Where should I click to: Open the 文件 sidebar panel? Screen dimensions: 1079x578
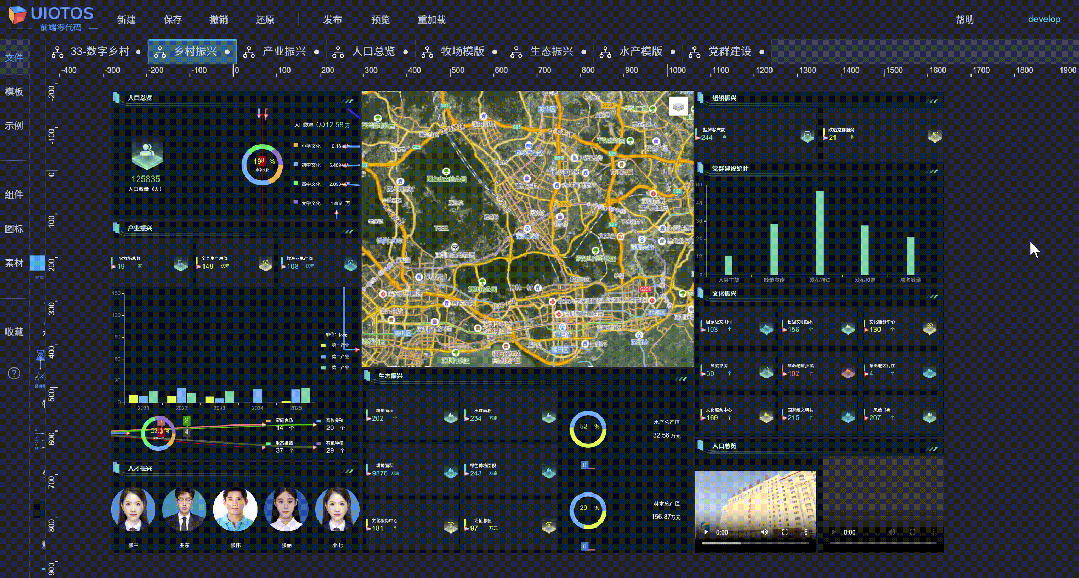[x=14, y=58]
